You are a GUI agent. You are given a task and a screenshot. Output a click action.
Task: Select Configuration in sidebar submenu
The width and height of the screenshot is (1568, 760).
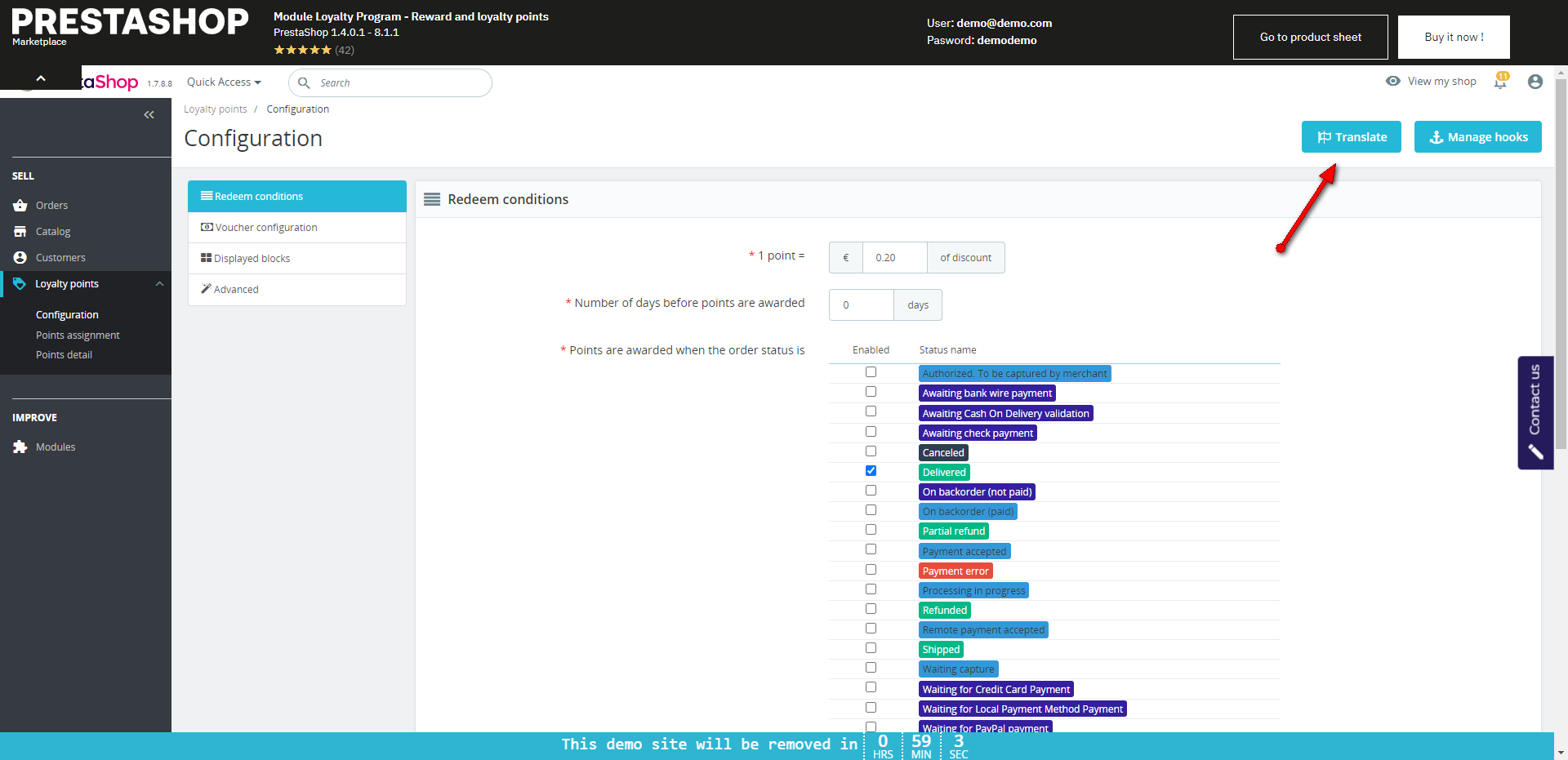coord(67,314)
